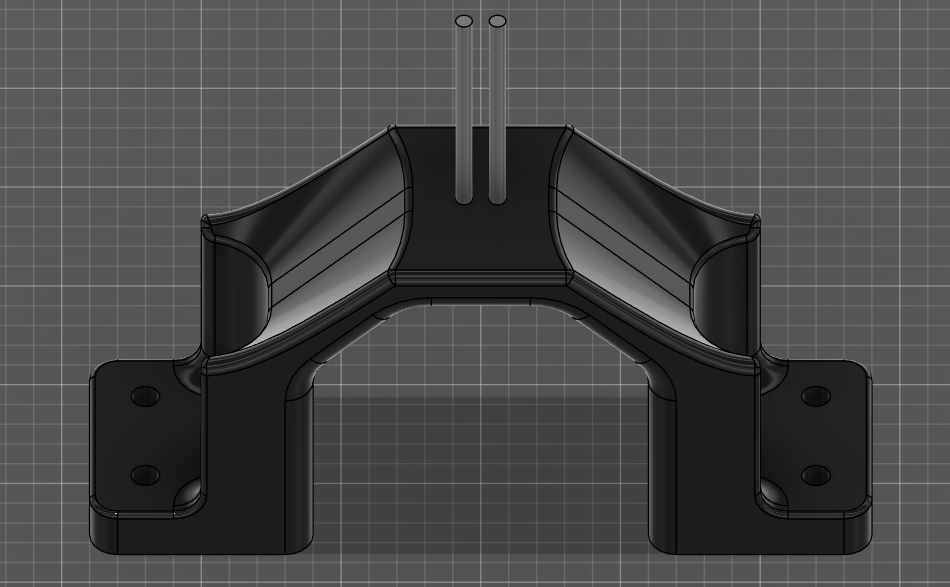Pick the lower mounting hole on the right flange
950x587 pixels.
pos(816,474)
